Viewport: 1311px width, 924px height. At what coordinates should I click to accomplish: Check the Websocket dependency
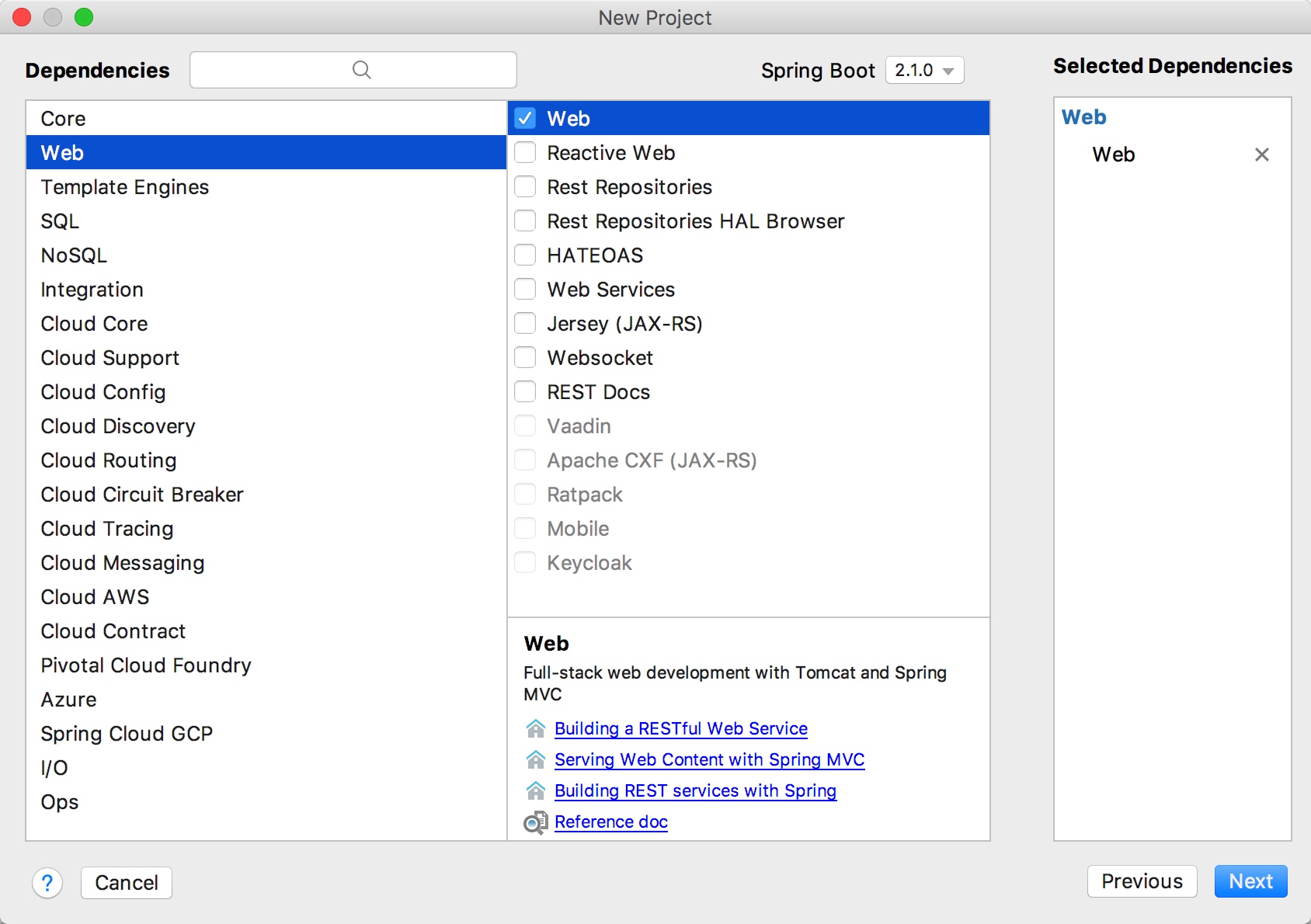click(x=526, y=357)
